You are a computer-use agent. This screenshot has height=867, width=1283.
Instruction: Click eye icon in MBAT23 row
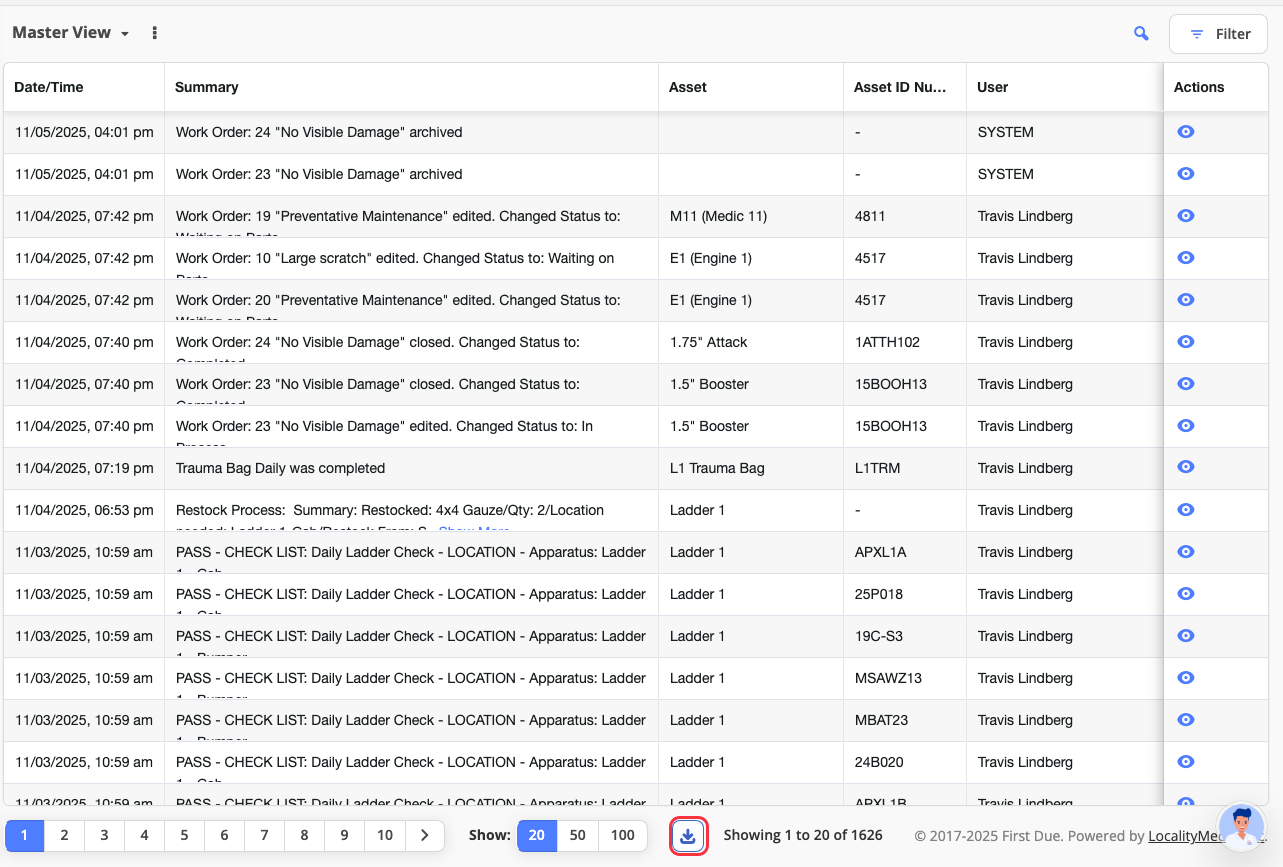1186,720
